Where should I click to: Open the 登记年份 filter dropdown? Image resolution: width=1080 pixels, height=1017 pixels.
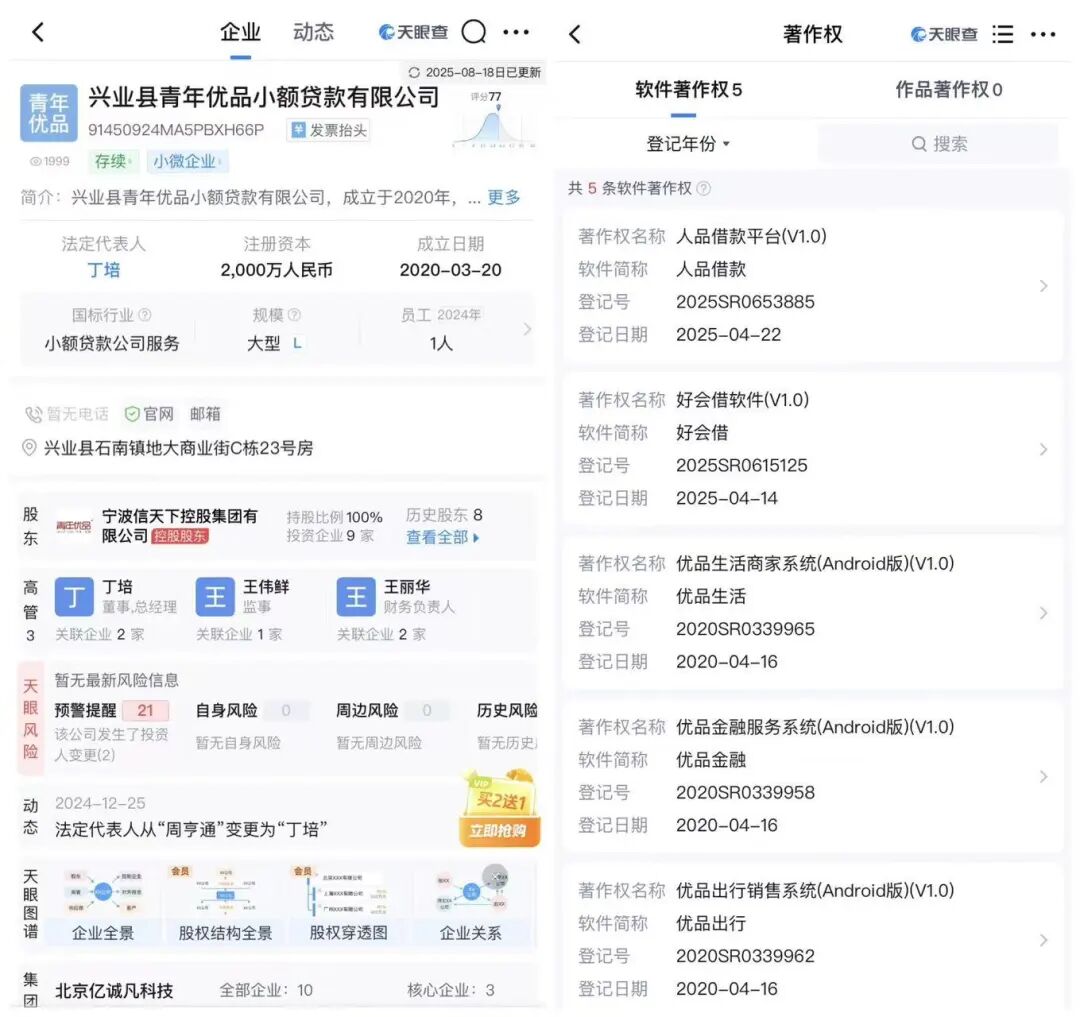click(x=687, y=143)
